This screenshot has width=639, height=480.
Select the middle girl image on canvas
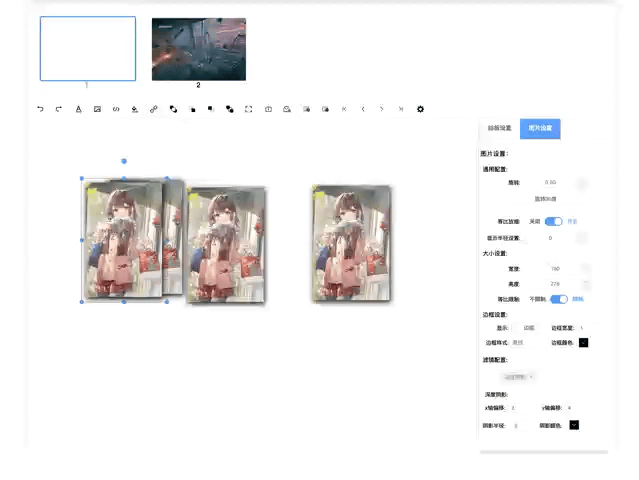pyautogui.click(x=226, y=244)
